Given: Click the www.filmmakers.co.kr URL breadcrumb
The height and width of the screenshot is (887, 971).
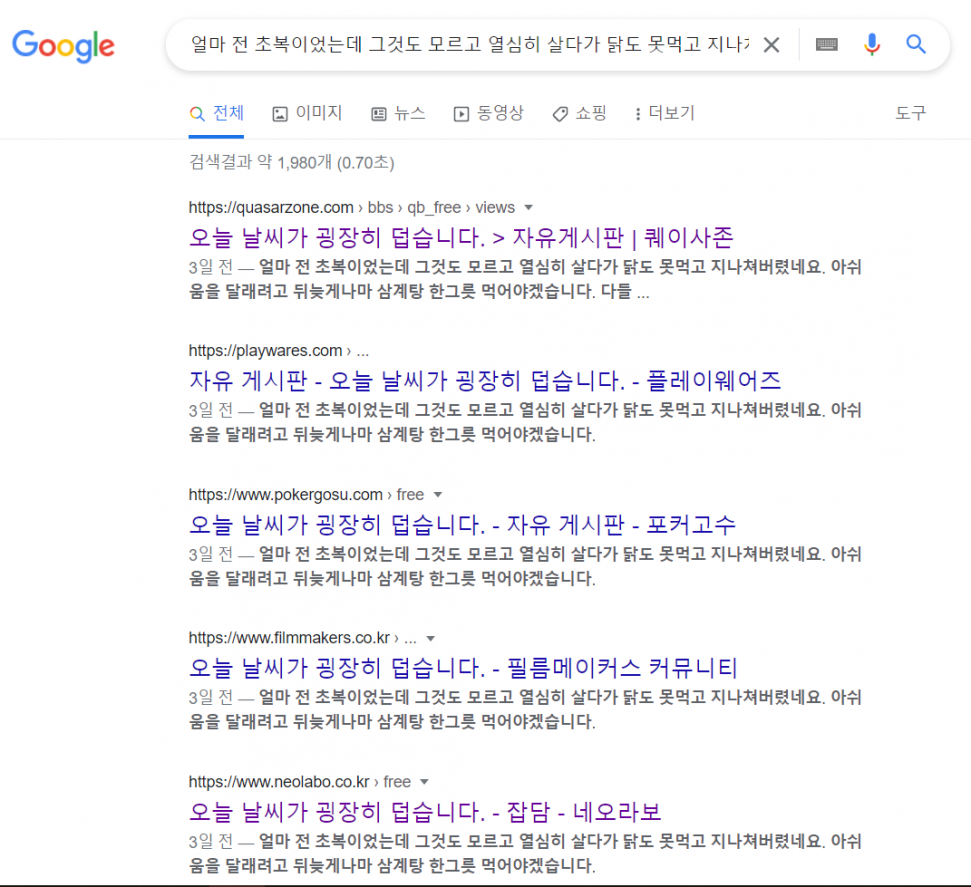Looking at the screenshot, I should click(x=303, y=638).
